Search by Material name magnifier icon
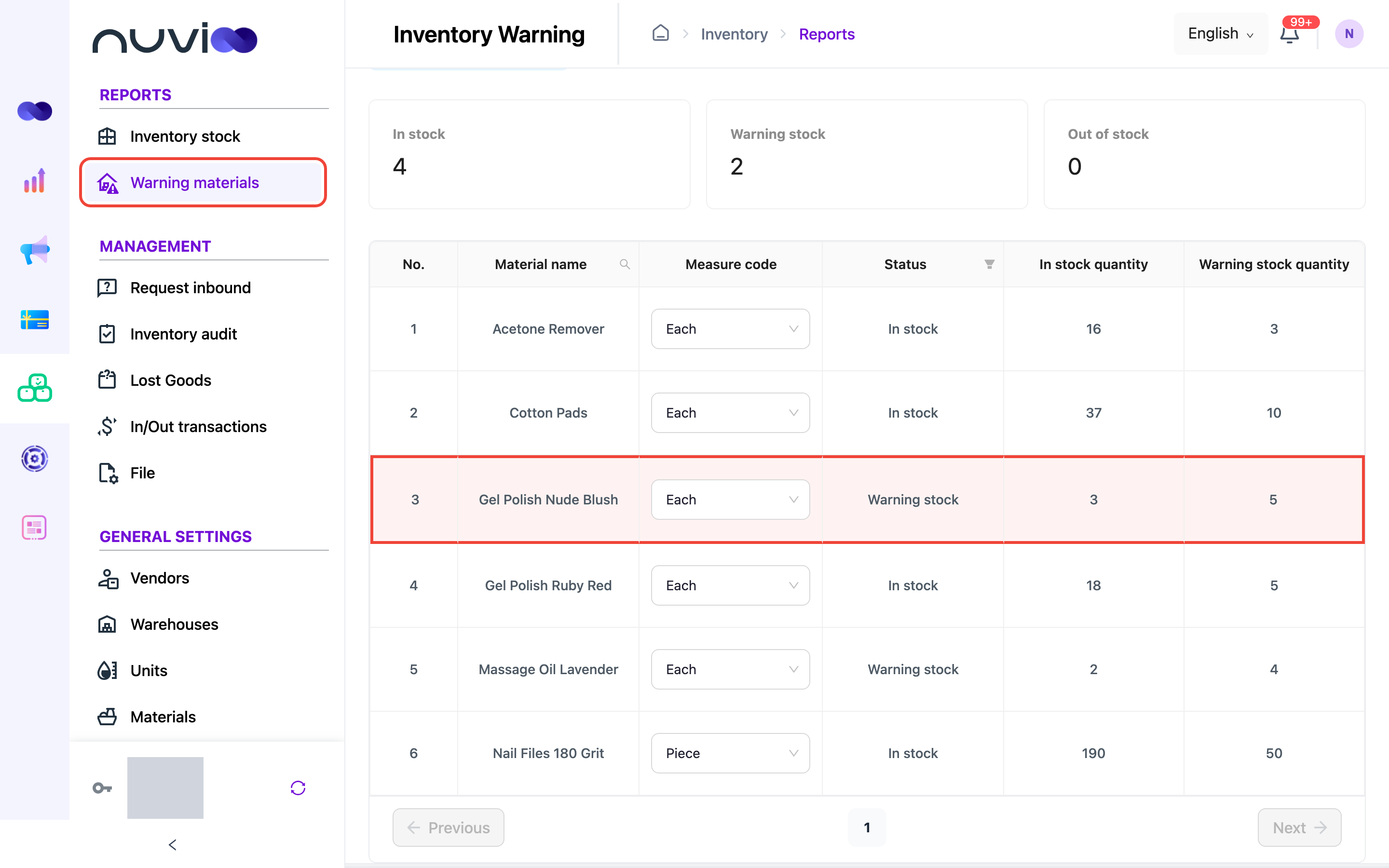This screenshot has width=1389, height=868. (625, 264)
